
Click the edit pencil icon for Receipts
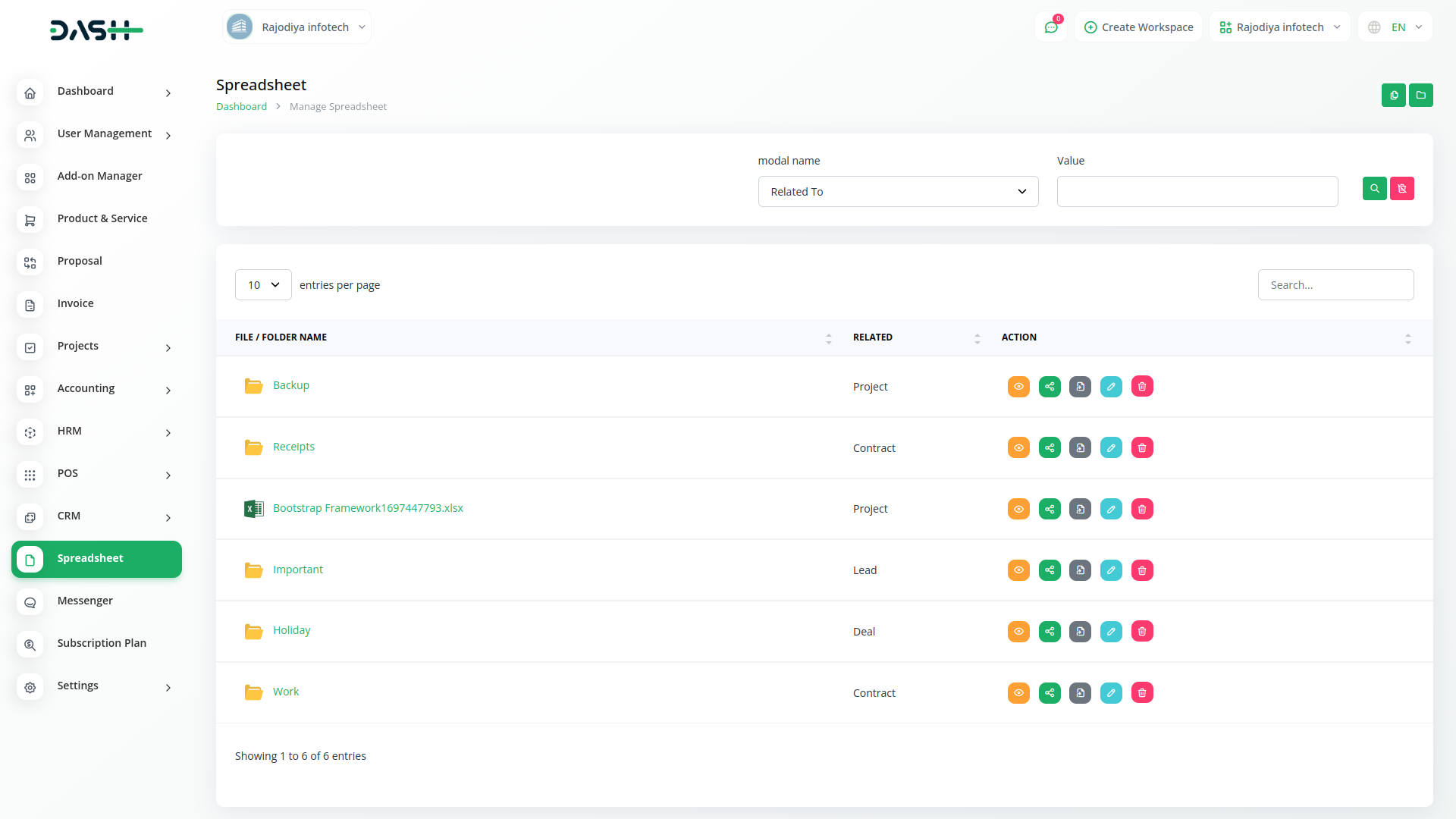pyautogui.click(x=1111, y=448)
